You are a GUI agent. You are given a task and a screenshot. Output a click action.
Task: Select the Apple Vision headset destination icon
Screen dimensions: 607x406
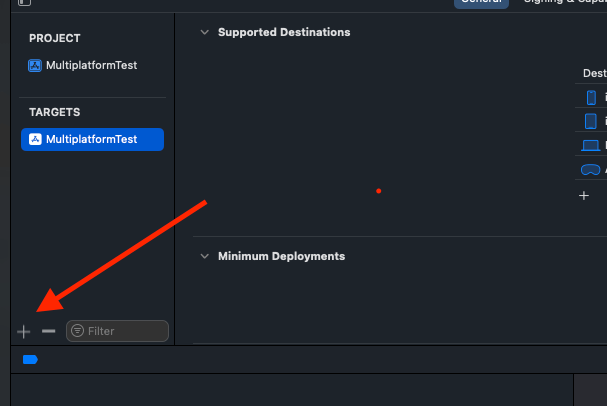591,170
